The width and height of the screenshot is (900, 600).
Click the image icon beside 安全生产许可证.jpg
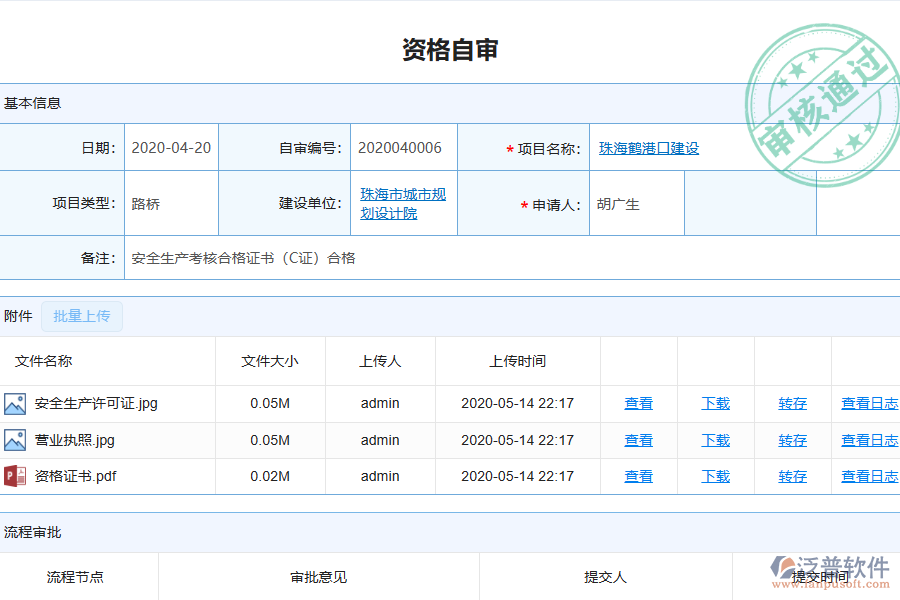pos(17,404)
